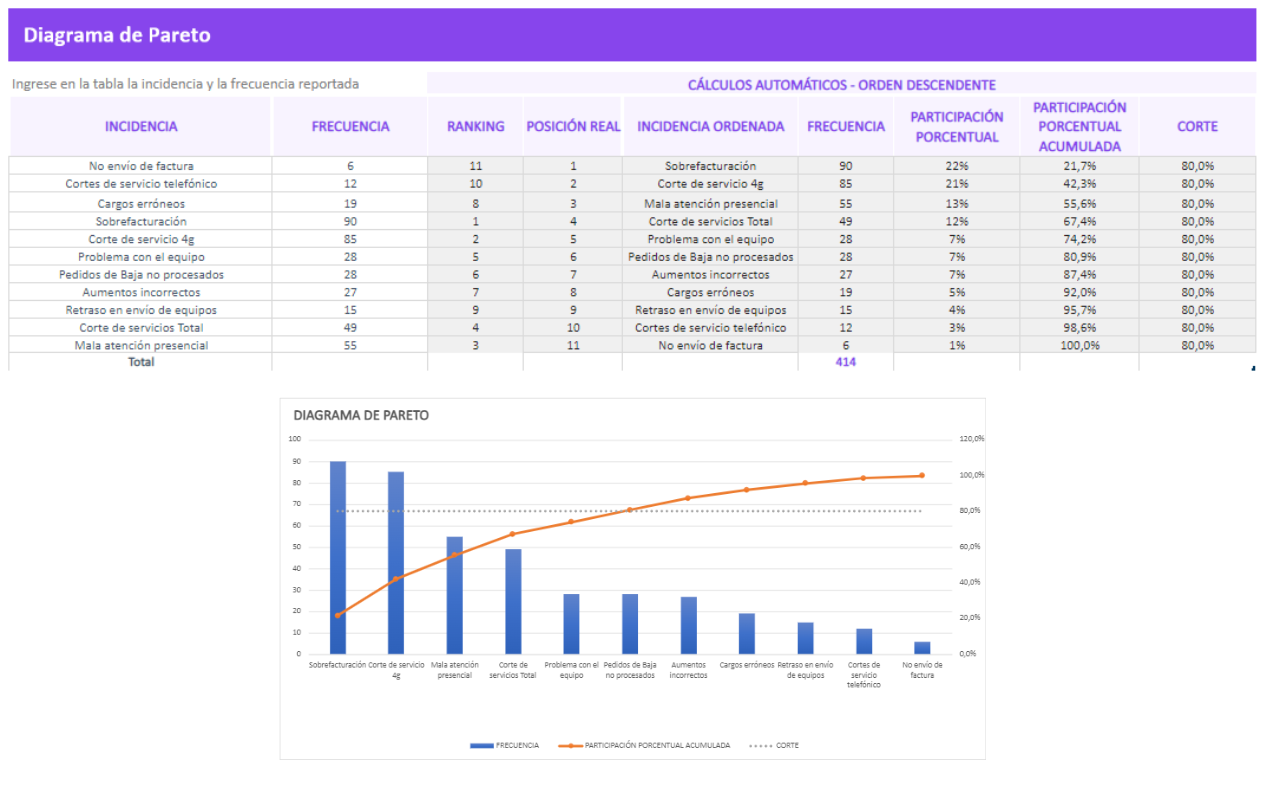The image size is (1280, 800).
Task: Click the Total row label
Action: [x=141, y=362]
